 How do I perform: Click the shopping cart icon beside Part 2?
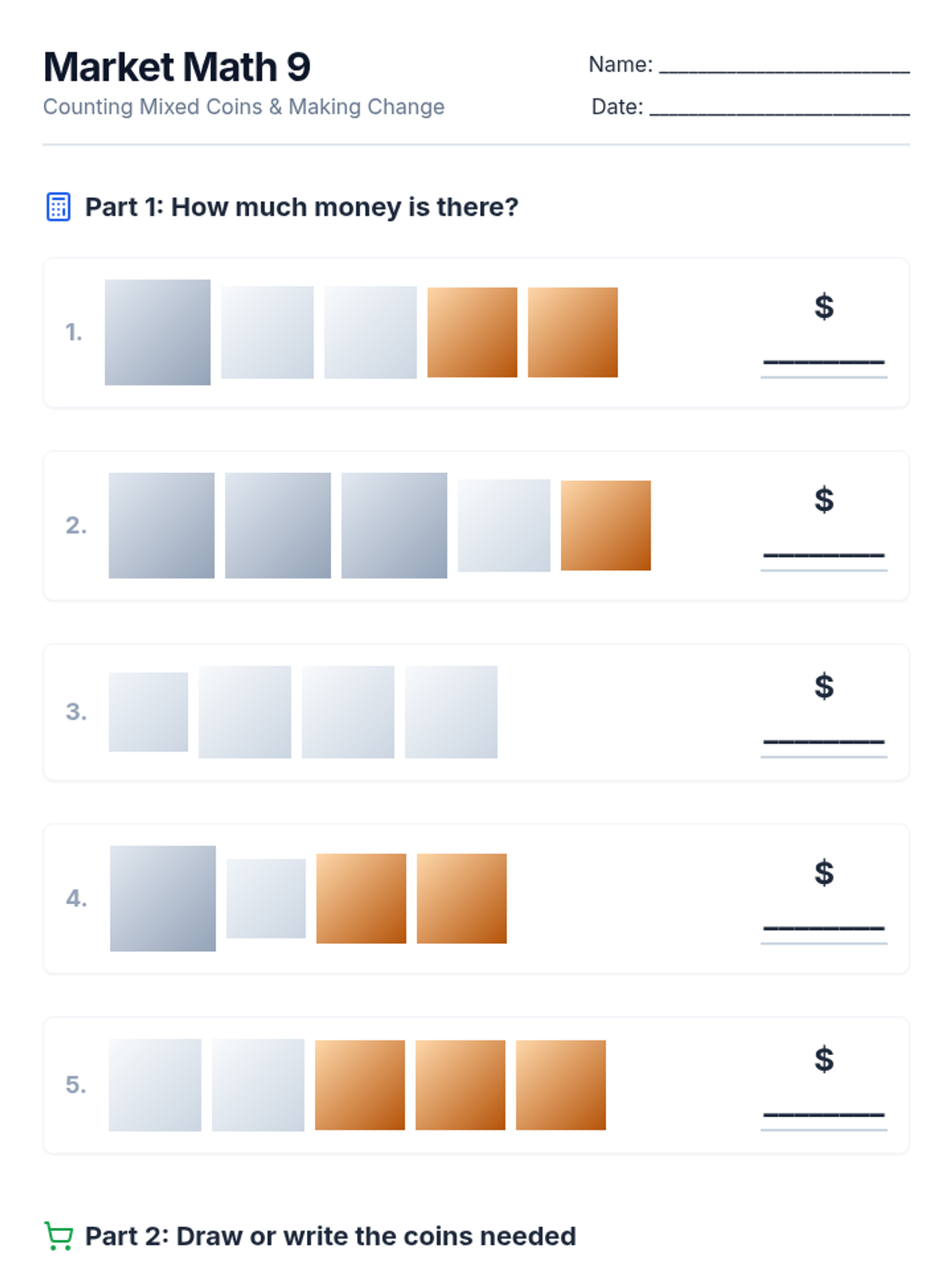58,1236
